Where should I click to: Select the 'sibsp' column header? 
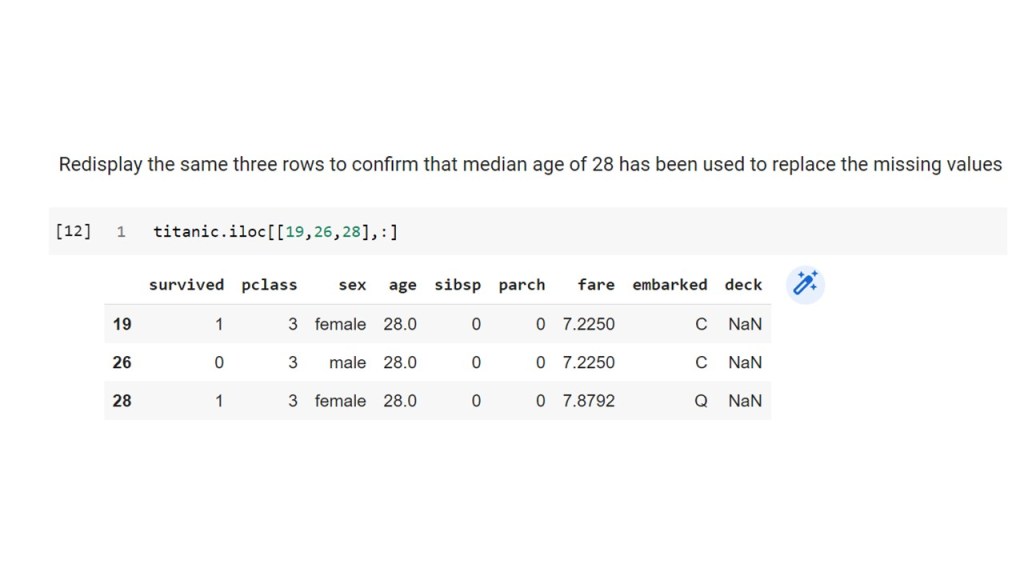pyautogui.click(x=457, y=285)
